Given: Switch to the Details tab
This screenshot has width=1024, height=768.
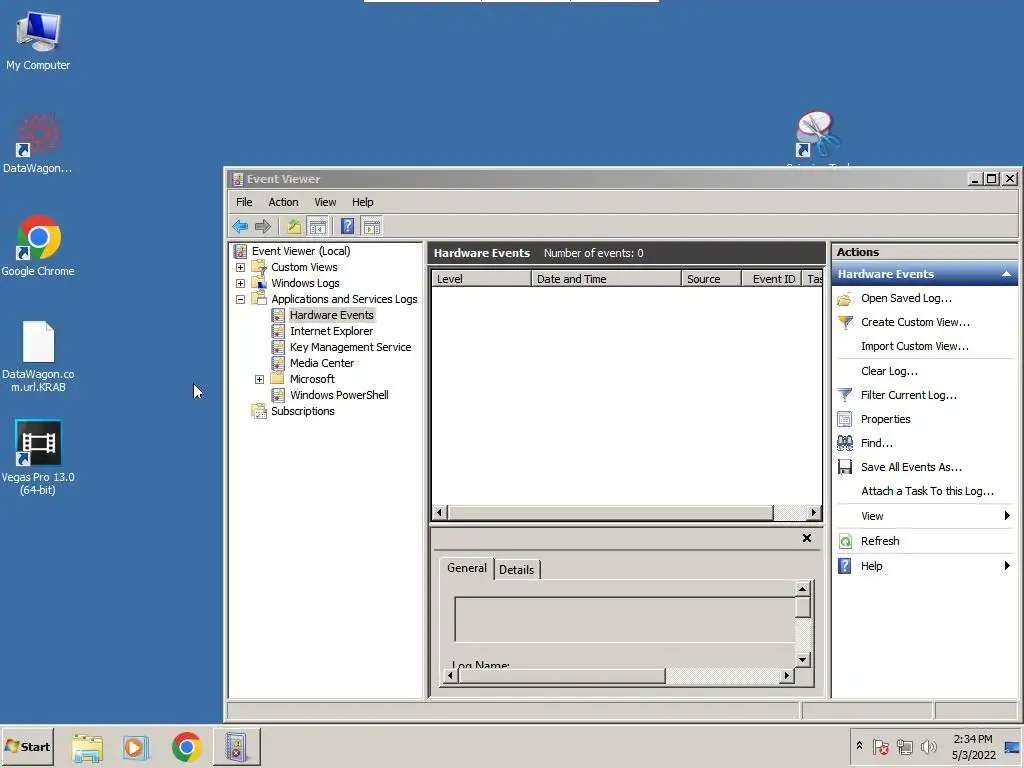Looking at the screenshot, I should 517,569.
